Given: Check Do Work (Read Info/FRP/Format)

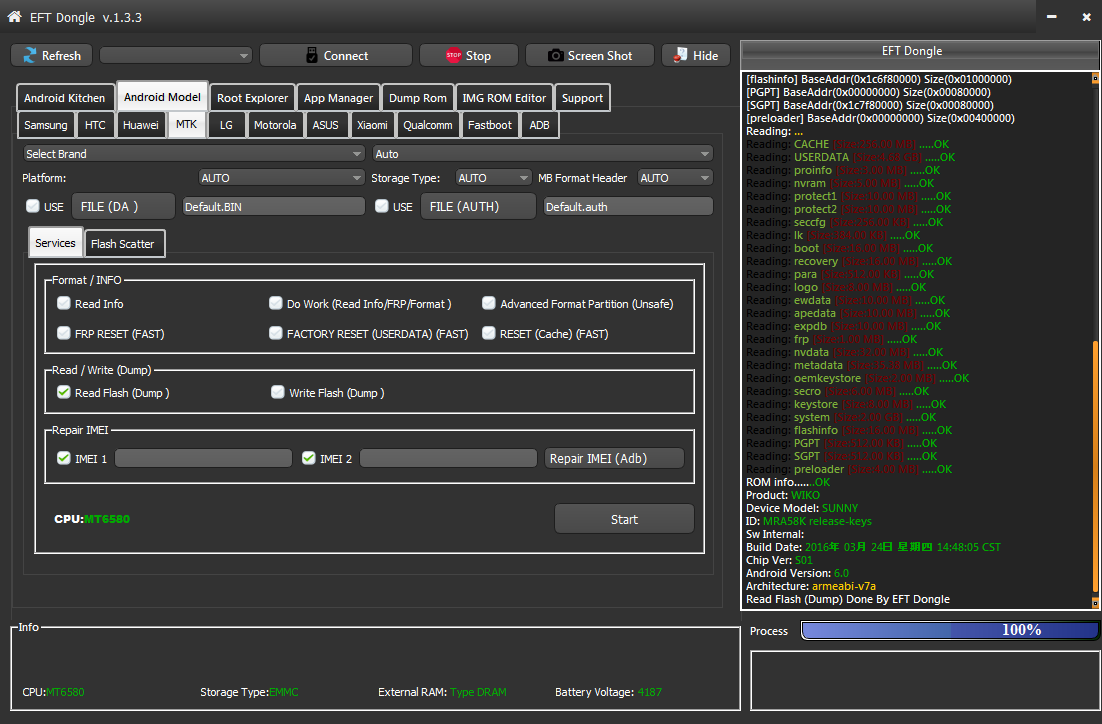Looking at the screenshot, I should [x=276, y=303].
